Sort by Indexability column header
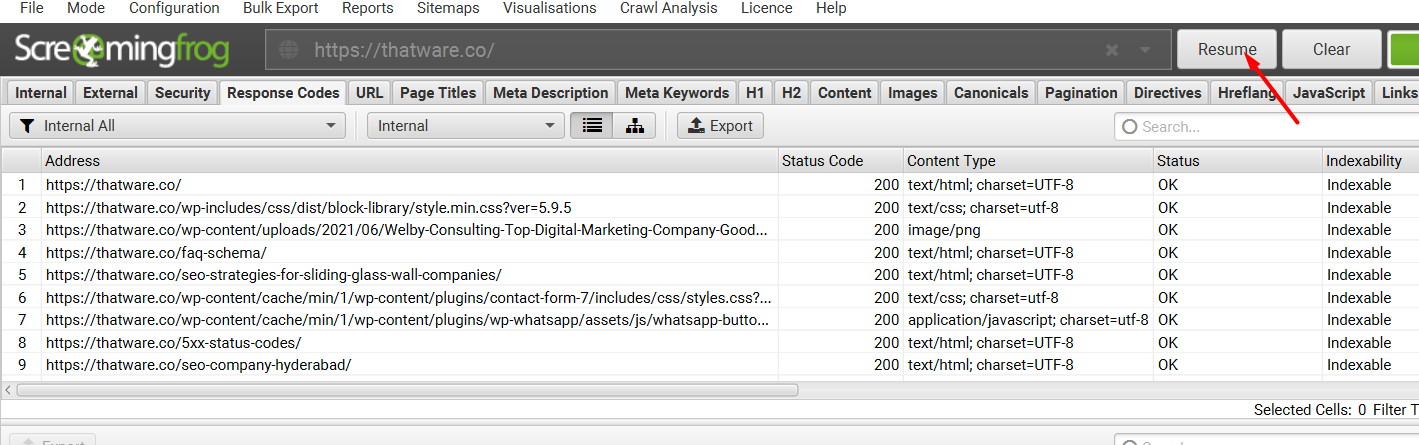 coord(1371,160)
